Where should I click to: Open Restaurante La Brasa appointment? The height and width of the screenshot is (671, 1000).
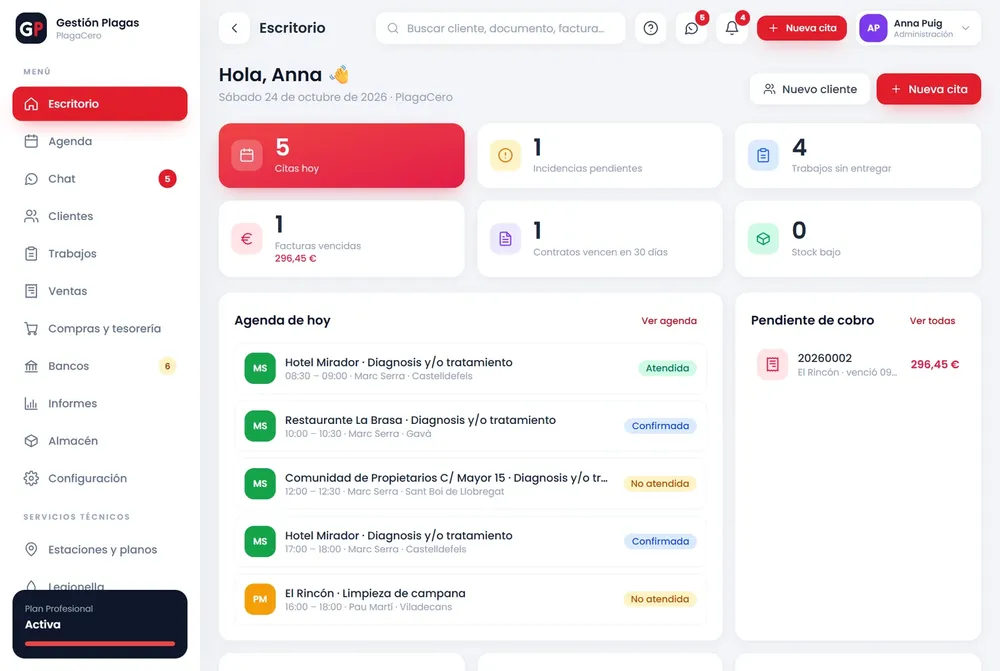click(x=471, y=426)
